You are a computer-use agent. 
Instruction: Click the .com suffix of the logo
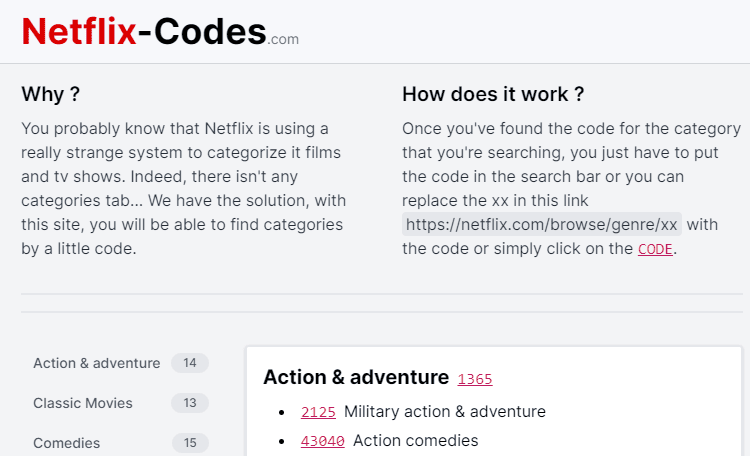point(283,39)
